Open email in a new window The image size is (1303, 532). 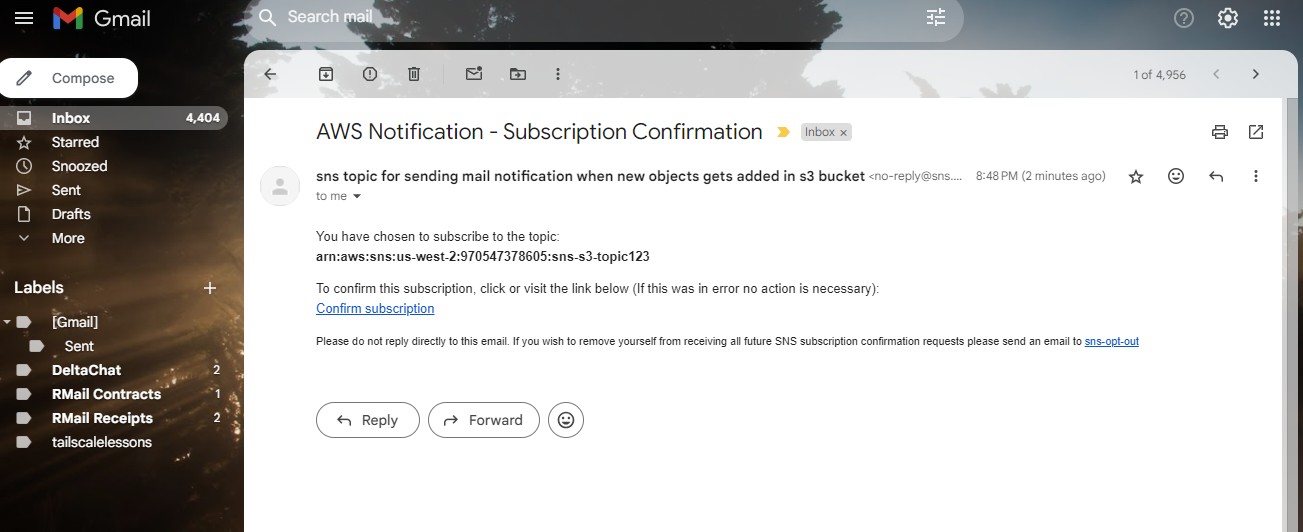pos(1256,132)
